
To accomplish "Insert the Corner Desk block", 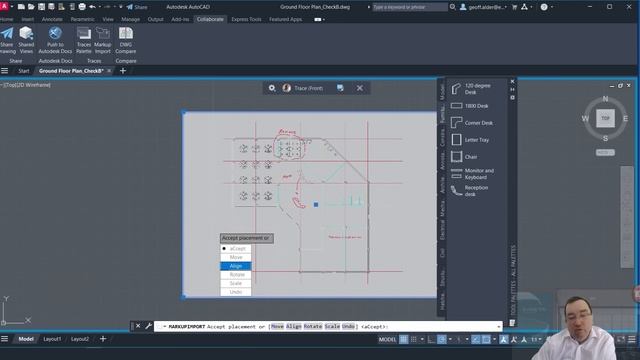I will 471,122.
